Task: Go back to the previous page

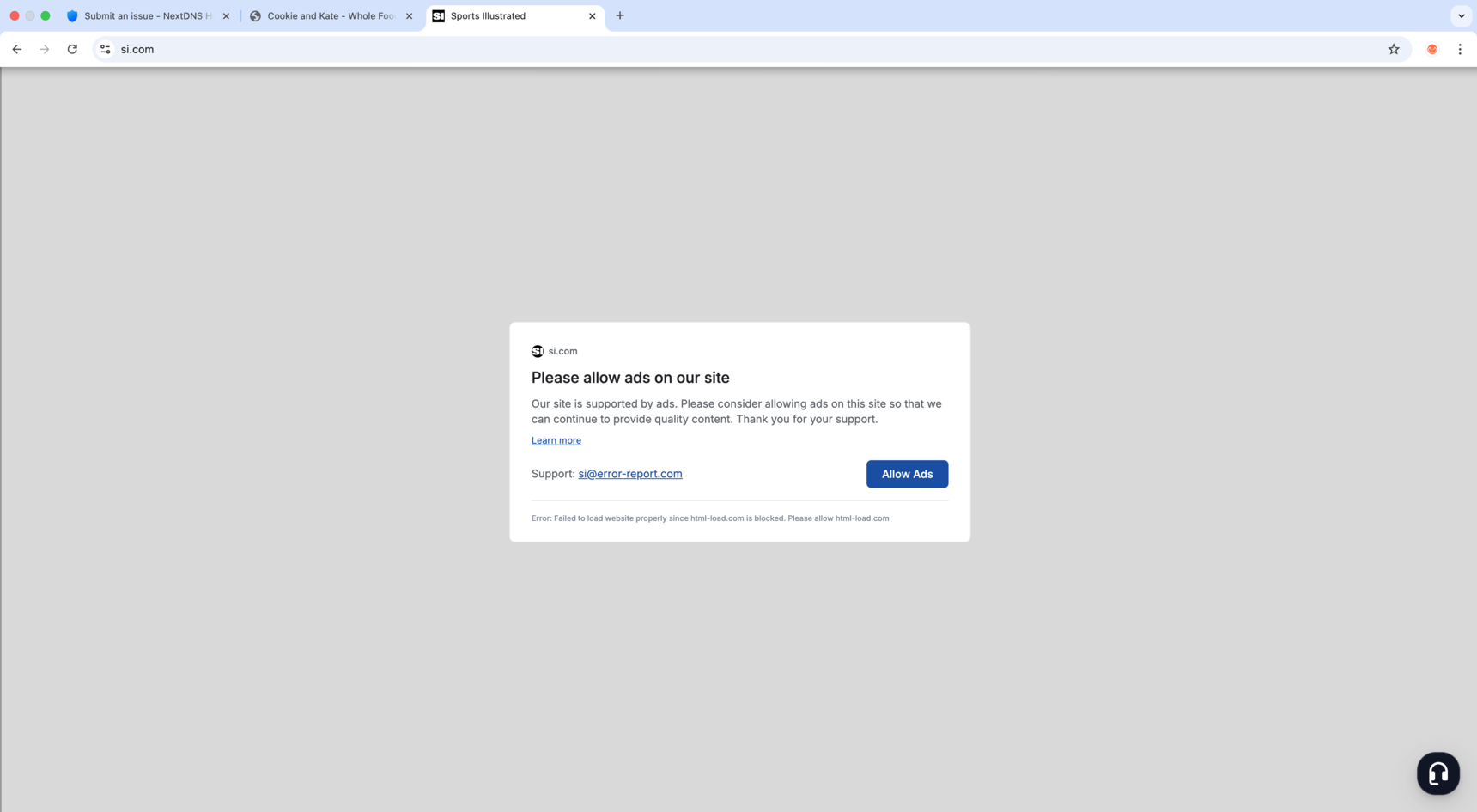Action: tap(17, 50)
